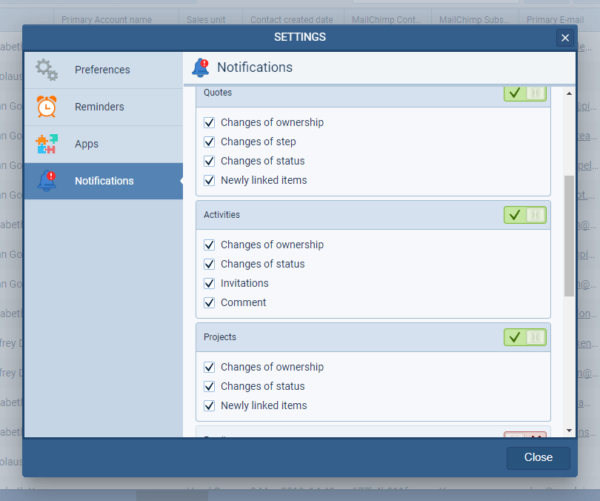Disable the Activities notifications switch
This screenshot has height=501, width=600.
pos(526,215)
